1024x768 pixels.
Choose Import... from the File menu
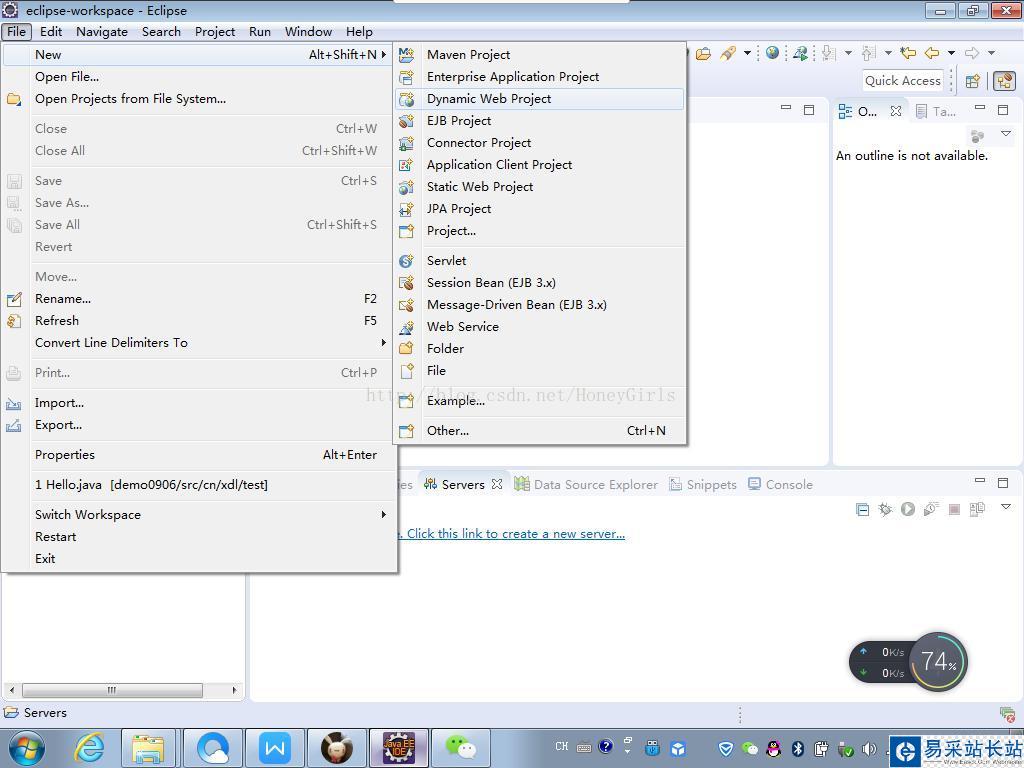coord(199,403)
